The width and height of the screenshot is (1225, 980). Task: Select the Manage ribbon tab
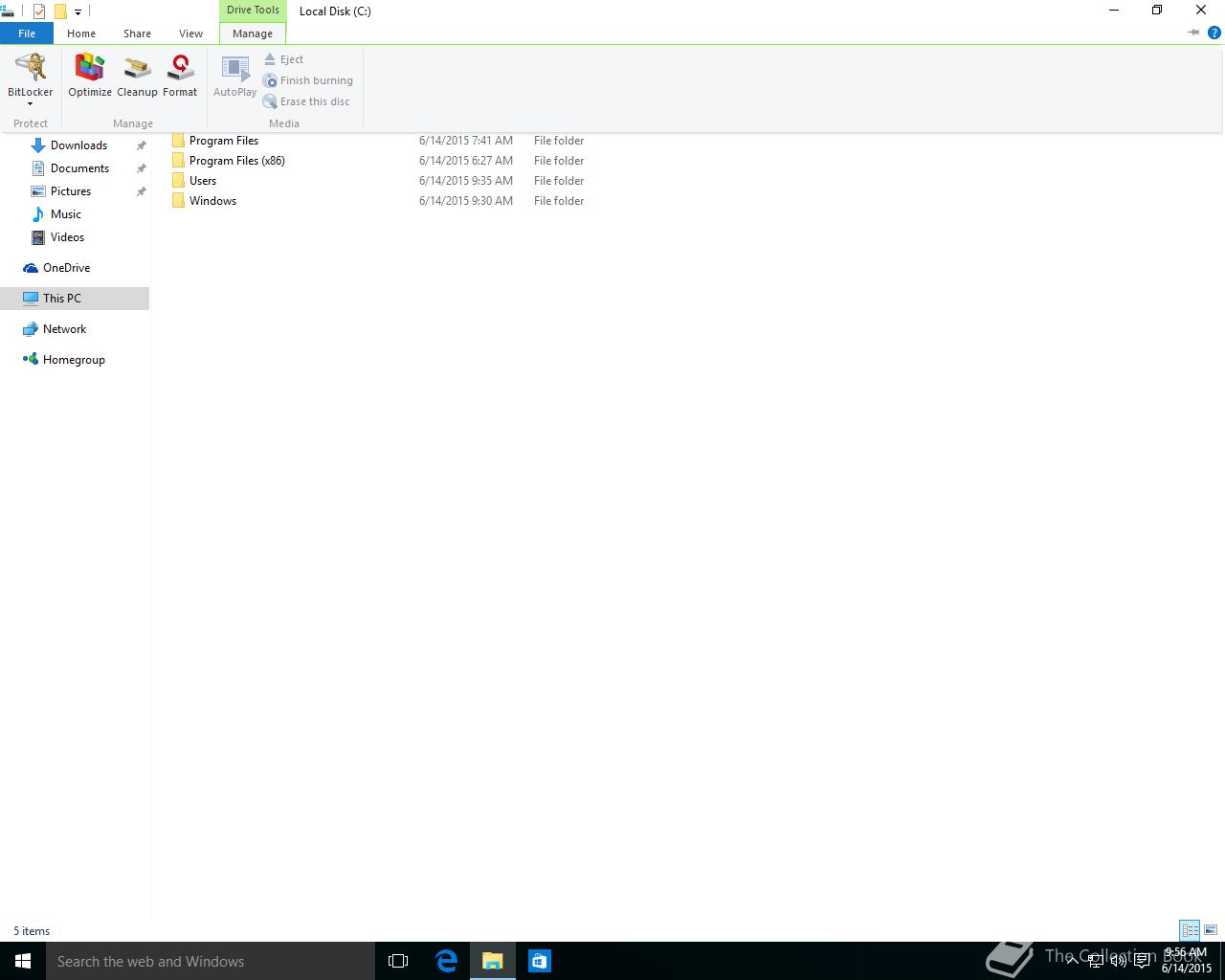[x=253, y=33]
